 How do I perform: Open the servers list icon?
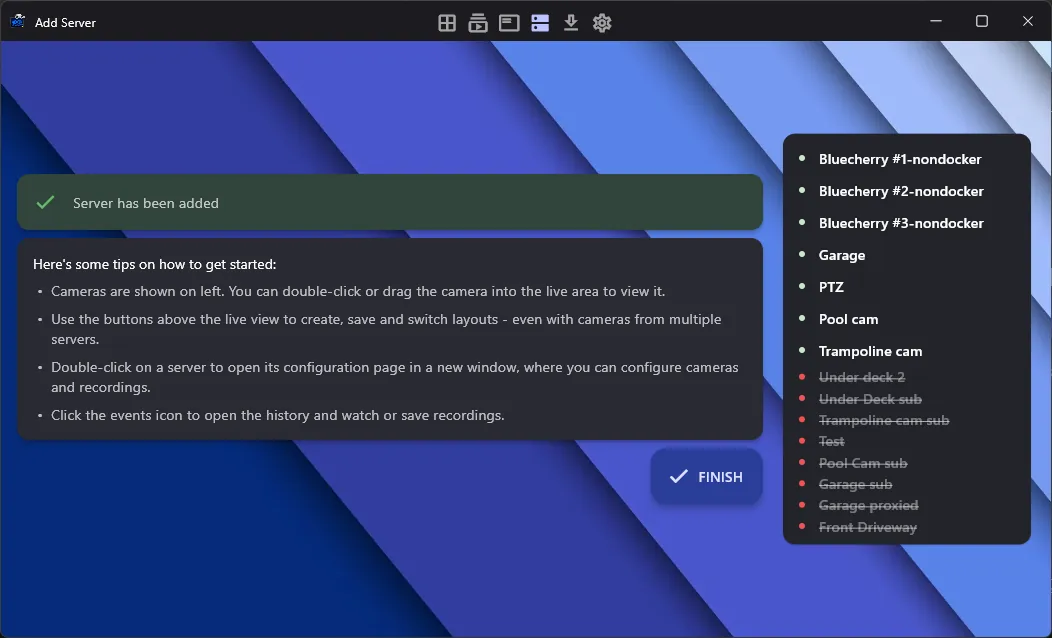(x=540, y=23)
